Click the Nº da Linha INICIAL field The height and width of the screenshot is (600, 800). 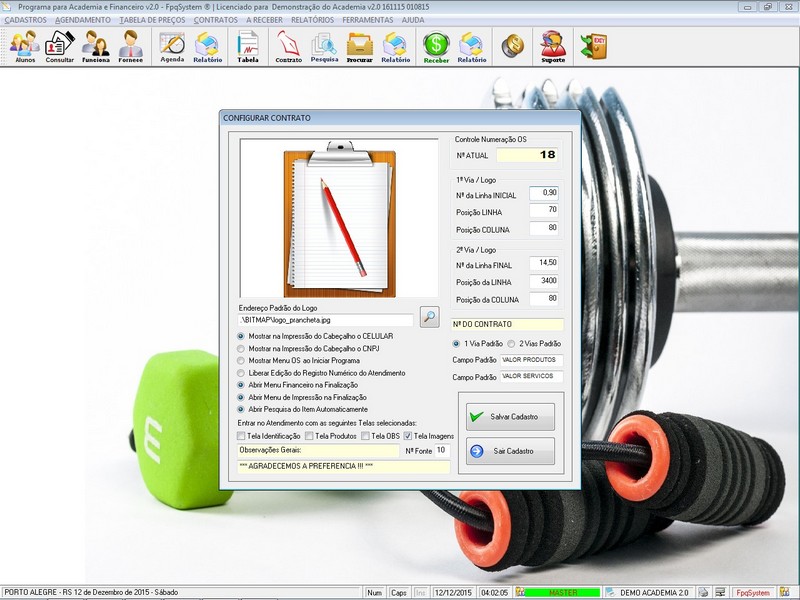click(544, 193)
